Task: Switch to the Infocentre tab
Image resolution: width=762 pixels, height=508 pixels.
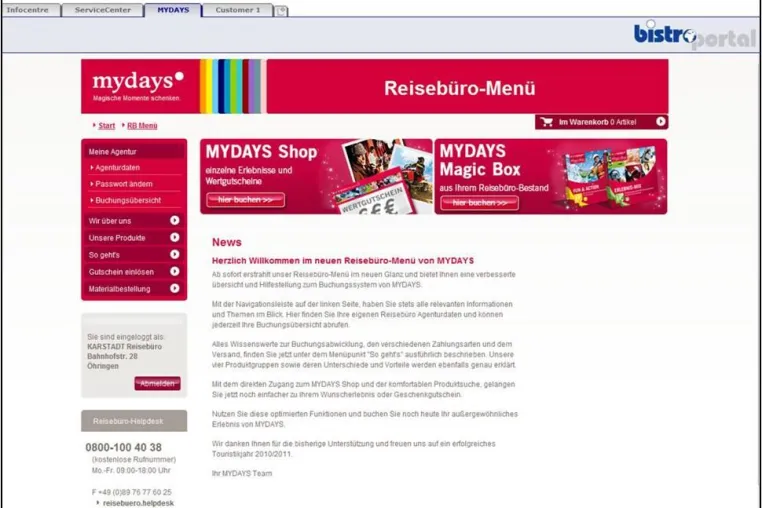Action: tap(30, 10)
